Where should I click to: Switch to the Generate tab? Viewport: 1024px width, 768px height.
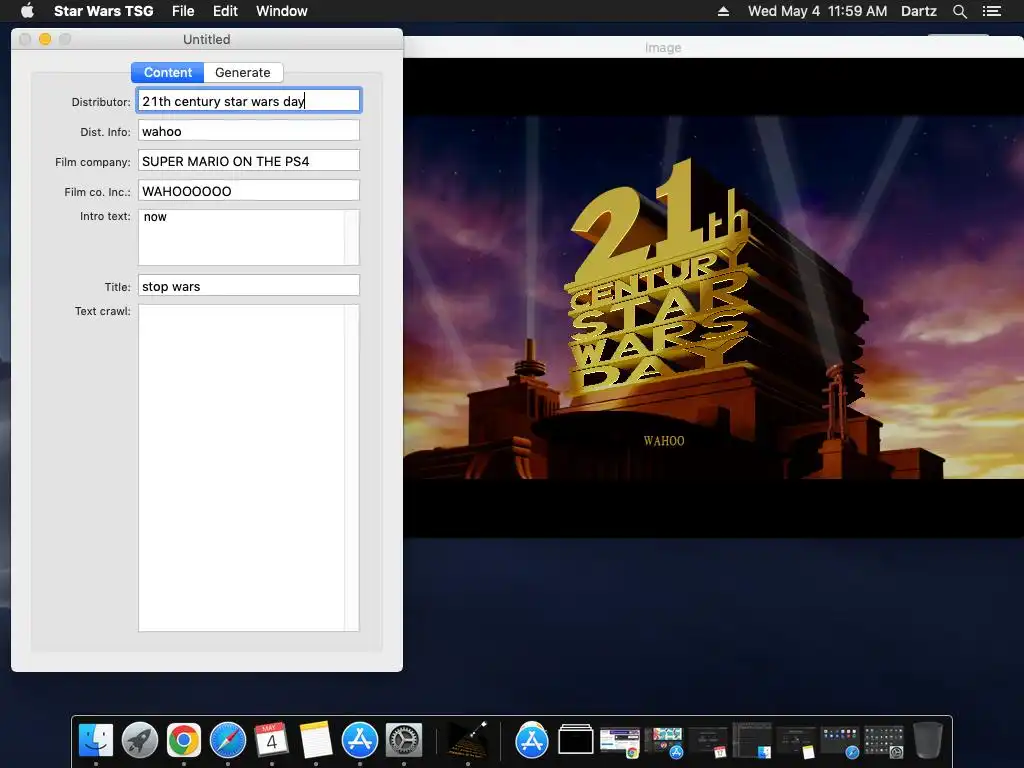tap(243, 72)
